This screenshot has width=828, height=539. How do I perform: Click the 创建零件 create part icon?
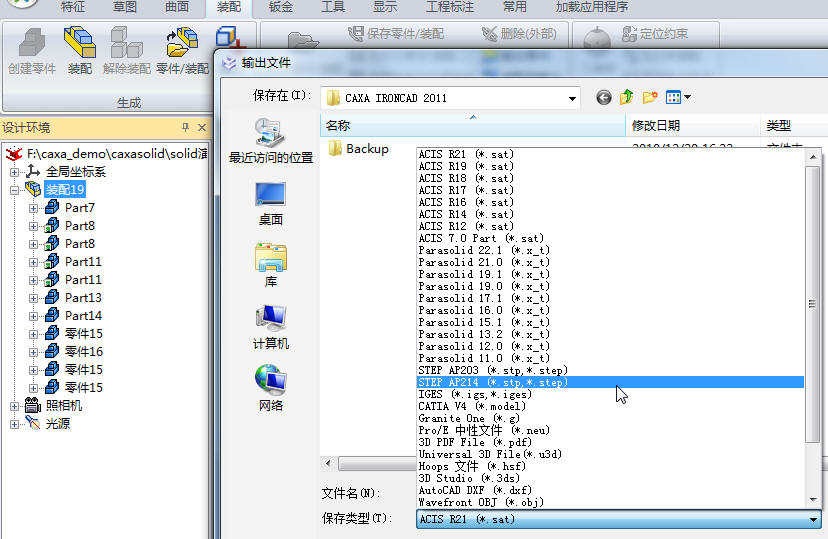(x=32, y=51)
